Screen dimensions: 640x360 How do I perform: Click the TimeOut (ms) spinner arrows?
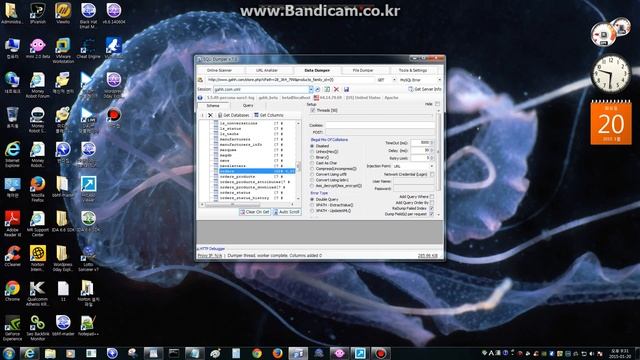tap(432, 143)
